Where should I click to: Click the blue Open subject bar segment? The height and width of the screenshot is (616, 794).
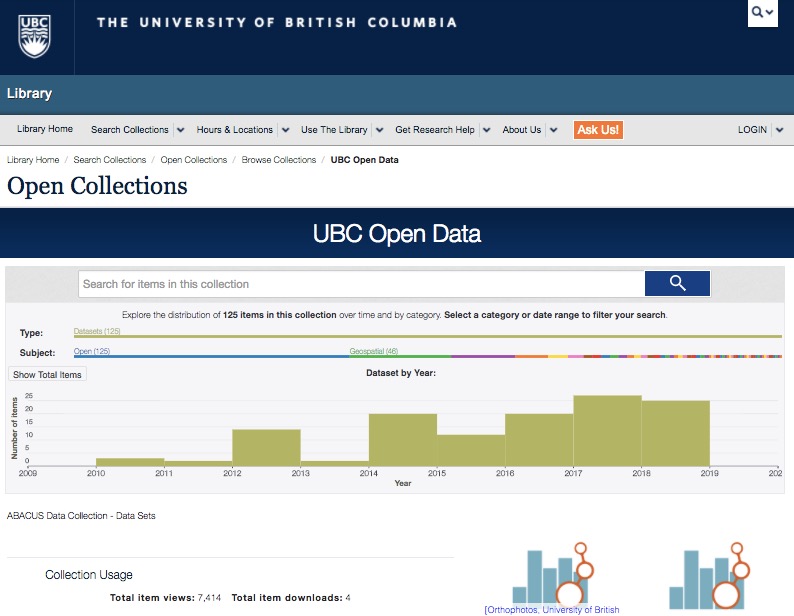(x=211, y=357)
